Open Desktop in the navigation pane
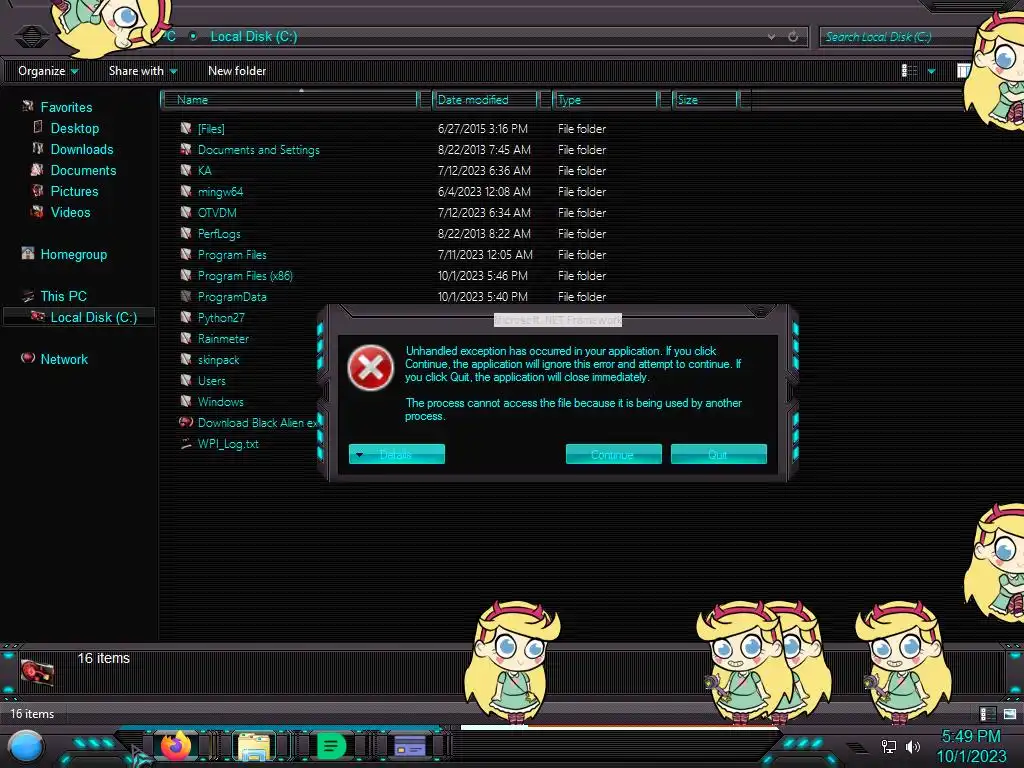 pyautogui.click(x=74, y=128)
